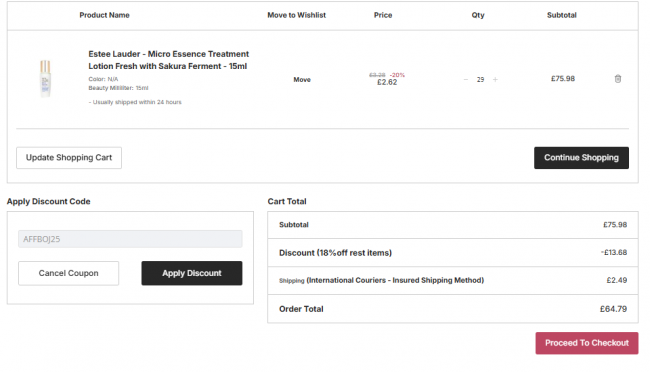Click Update Shopping Cart button
Screen dimensions: 650x372
(69, 158)
